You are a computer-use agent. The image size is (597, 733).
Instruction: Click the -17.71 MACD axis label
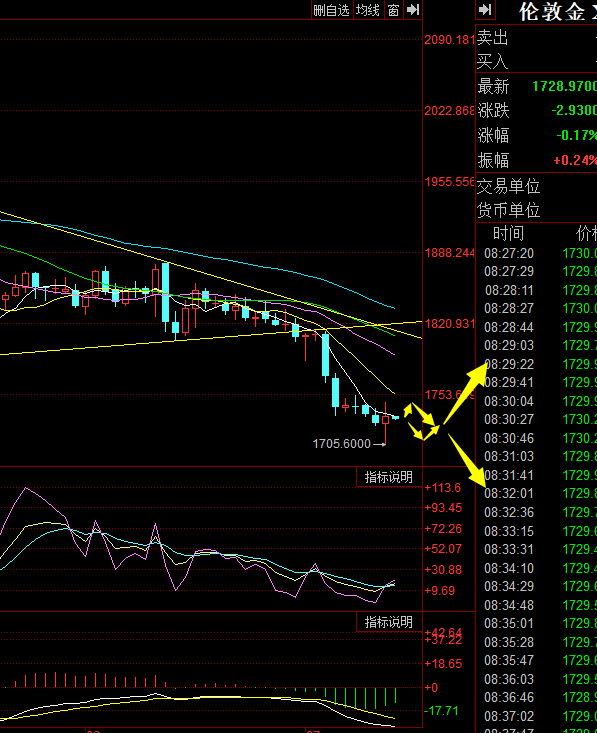point(442,711)
